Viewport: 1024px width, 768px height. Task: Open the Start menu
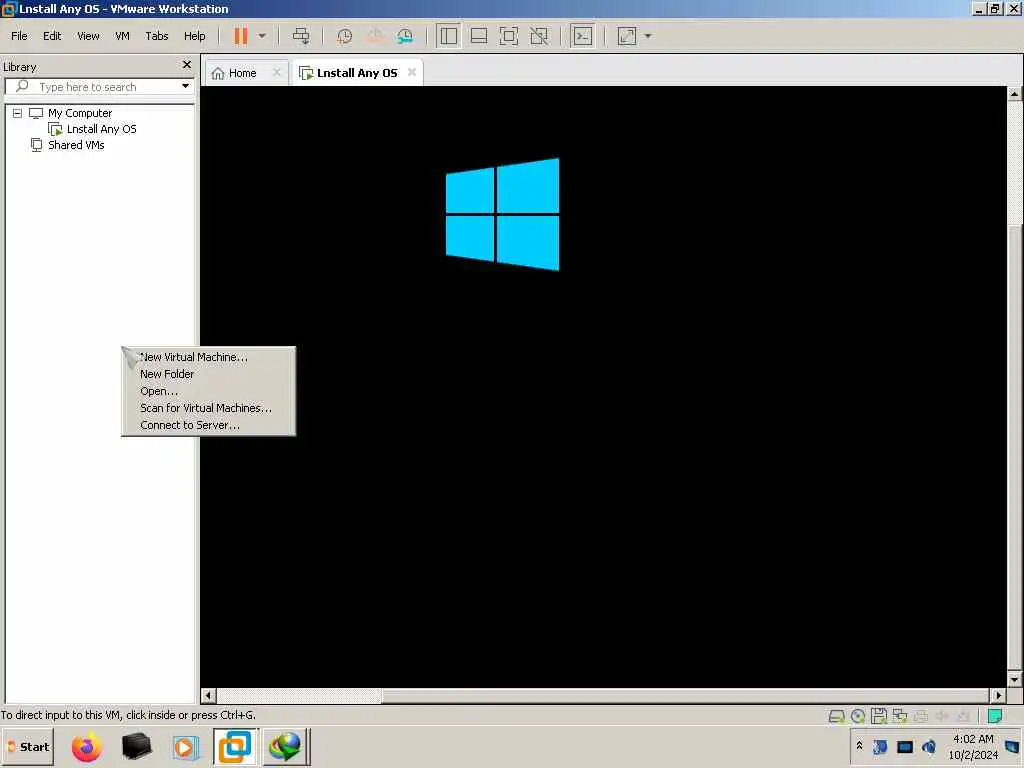click(x=28, y=747)
